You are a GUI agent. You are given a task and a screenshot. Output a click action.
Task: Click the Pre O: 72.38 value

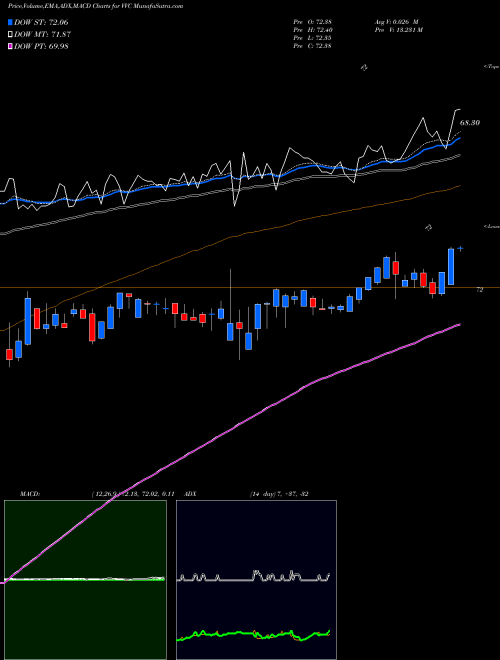[x=312, y=22]
